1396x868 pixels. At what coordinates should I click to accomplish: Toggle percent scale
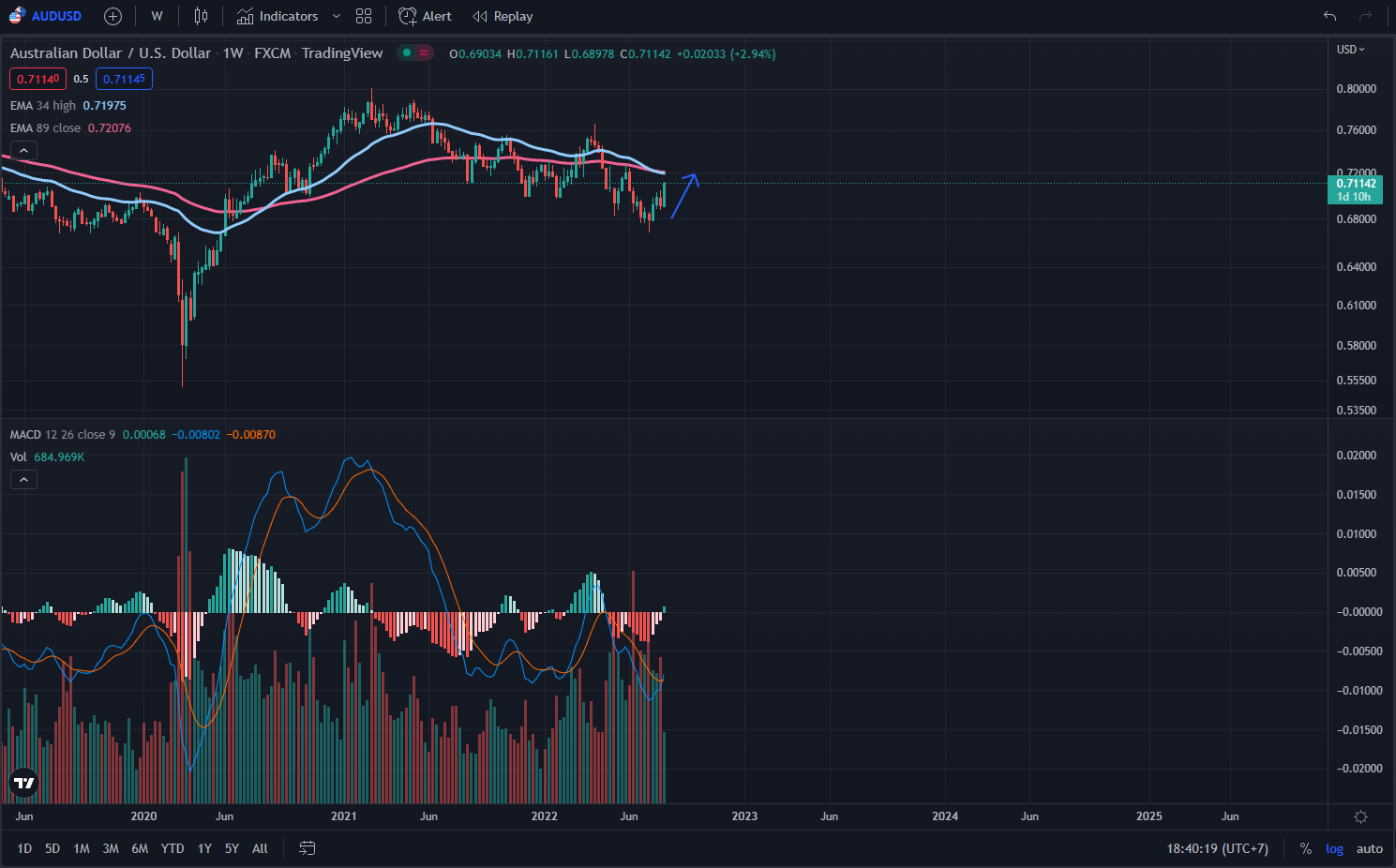1305,848
